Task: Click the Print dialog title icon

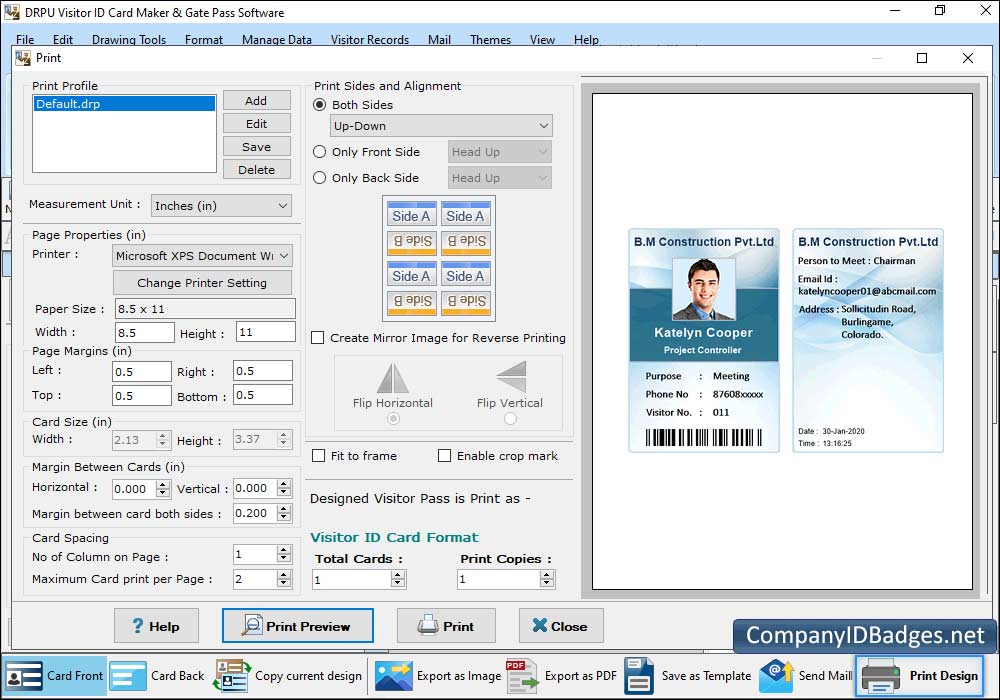Action: (x=23, y=58)
